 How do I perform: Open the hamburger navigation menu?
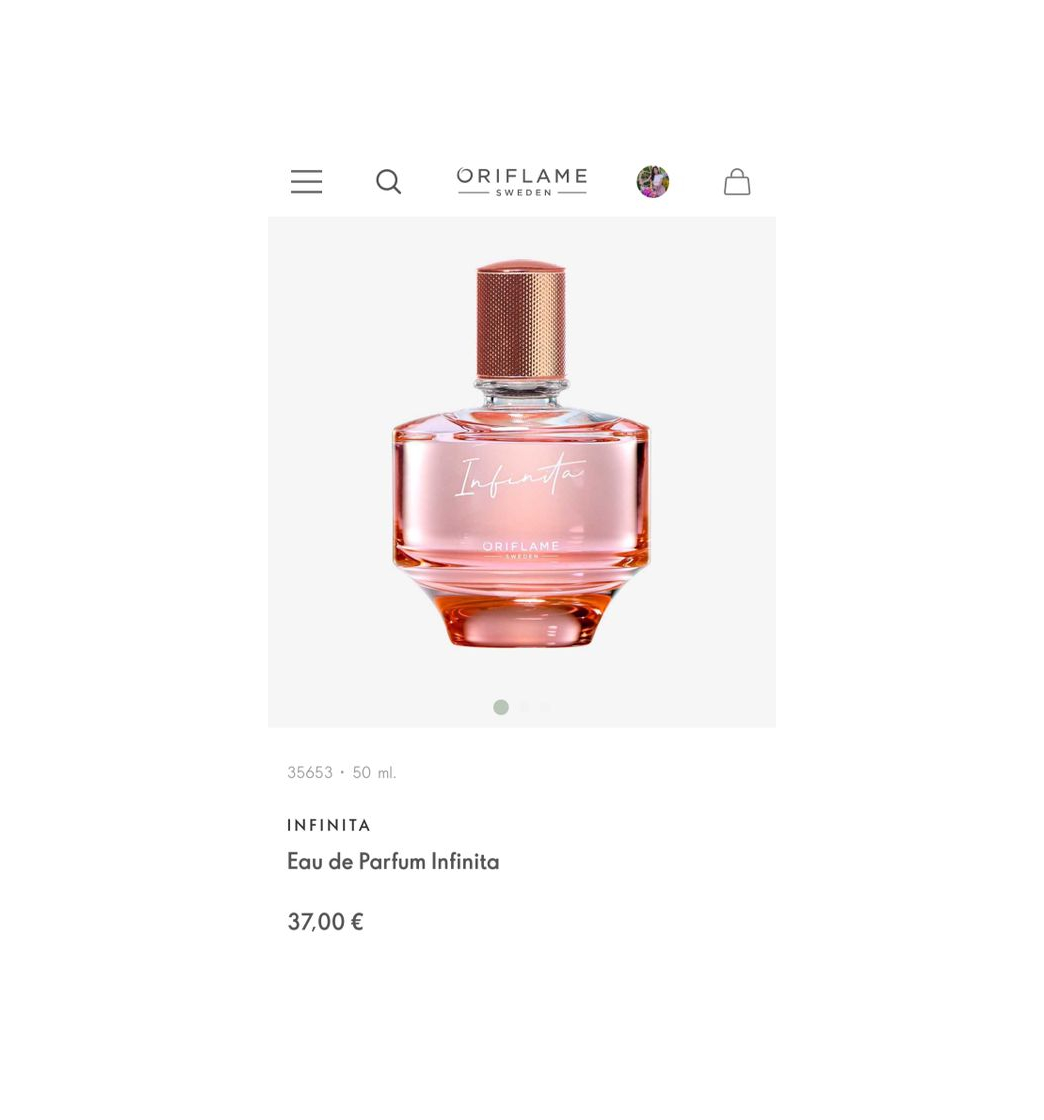306,181
